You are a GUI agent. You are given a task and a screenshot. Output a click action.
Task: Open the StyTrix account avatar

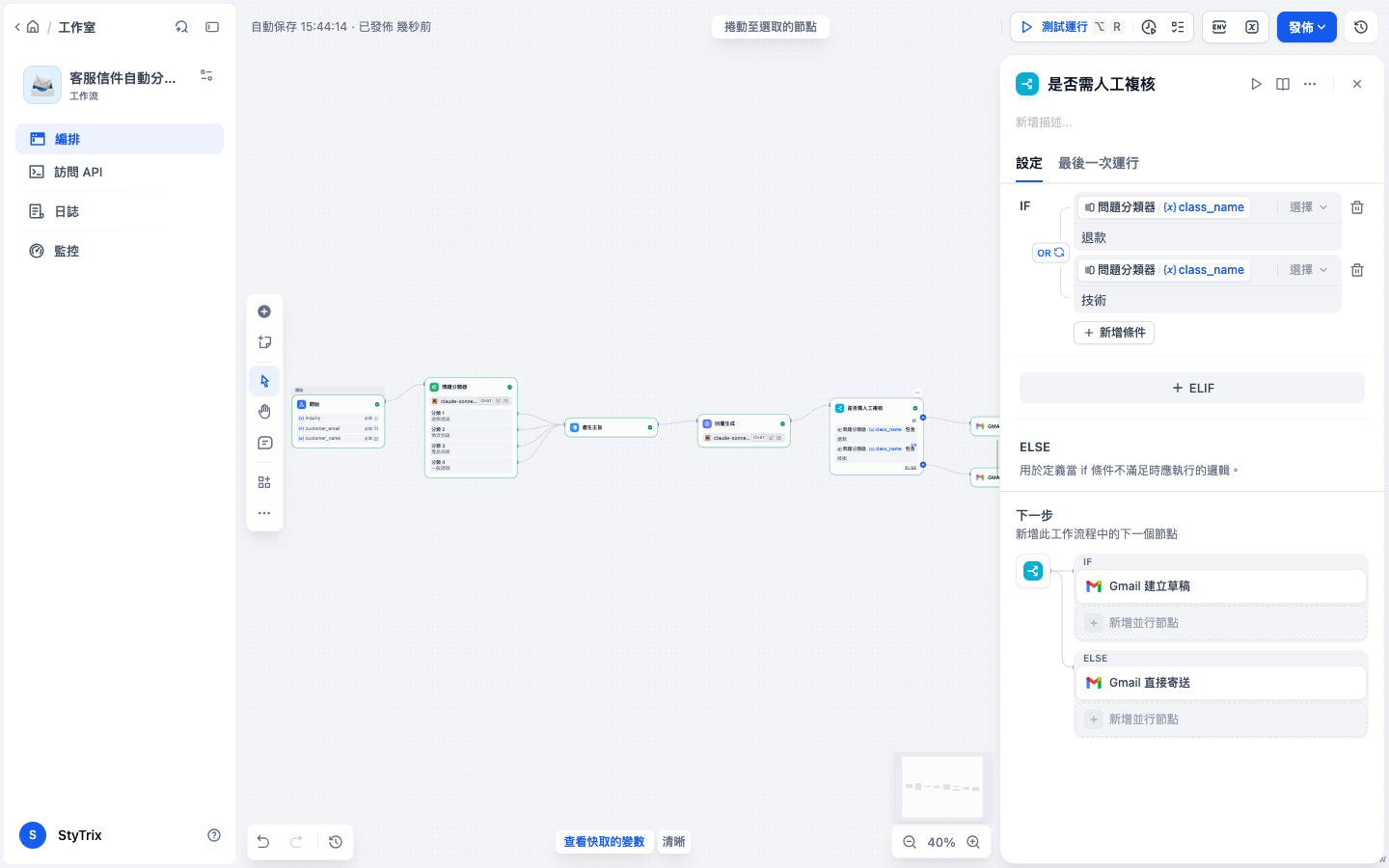pos(33,835)
